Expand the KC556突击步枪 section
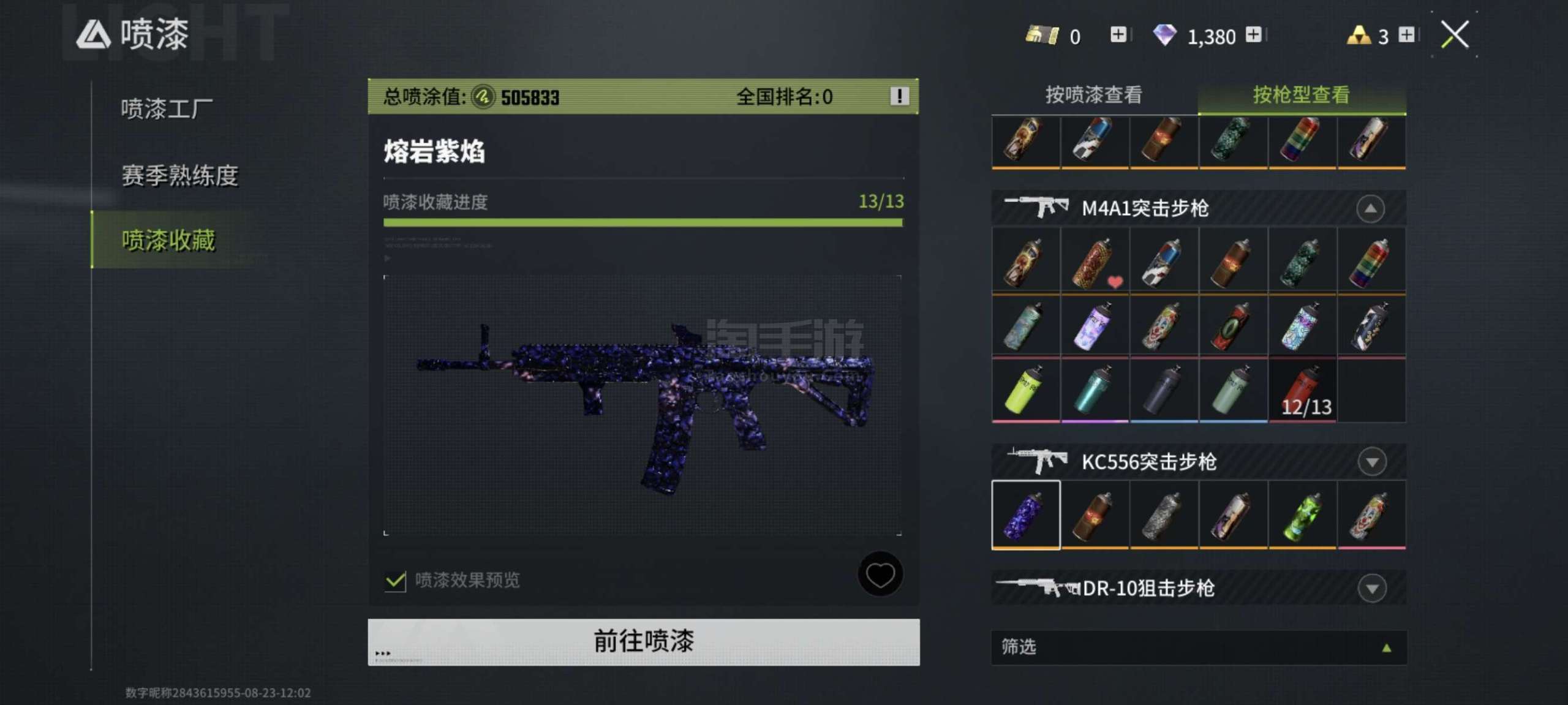Viewport: 1568px width, 705px height. click(1372, 462)
